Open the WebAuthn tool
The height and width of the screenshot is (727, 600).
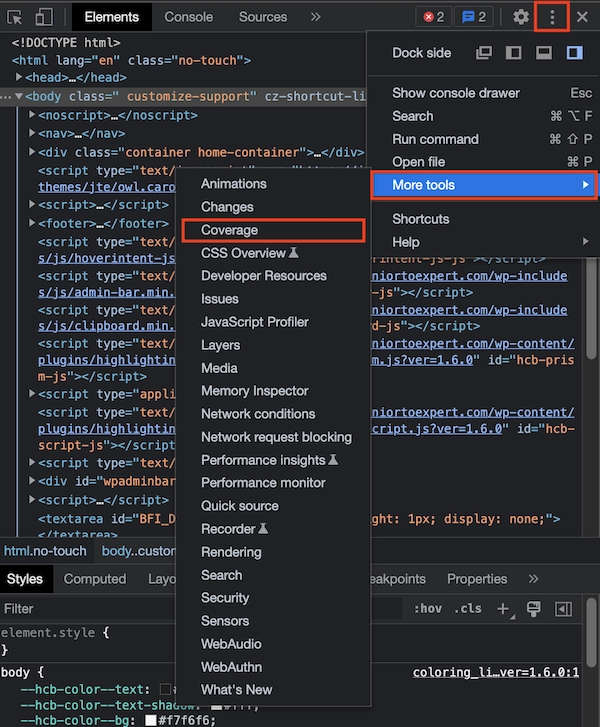(x=273, y=667)
